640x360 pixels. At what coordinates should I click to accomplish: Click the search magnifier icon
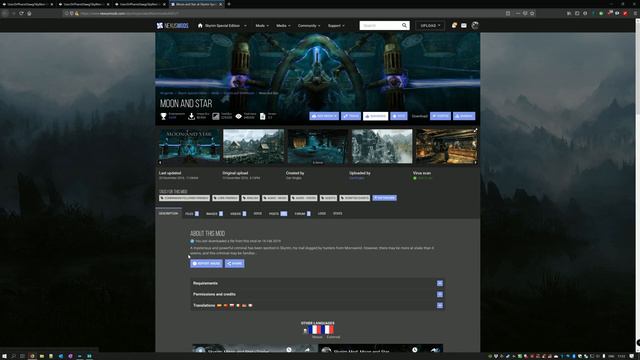404,25
